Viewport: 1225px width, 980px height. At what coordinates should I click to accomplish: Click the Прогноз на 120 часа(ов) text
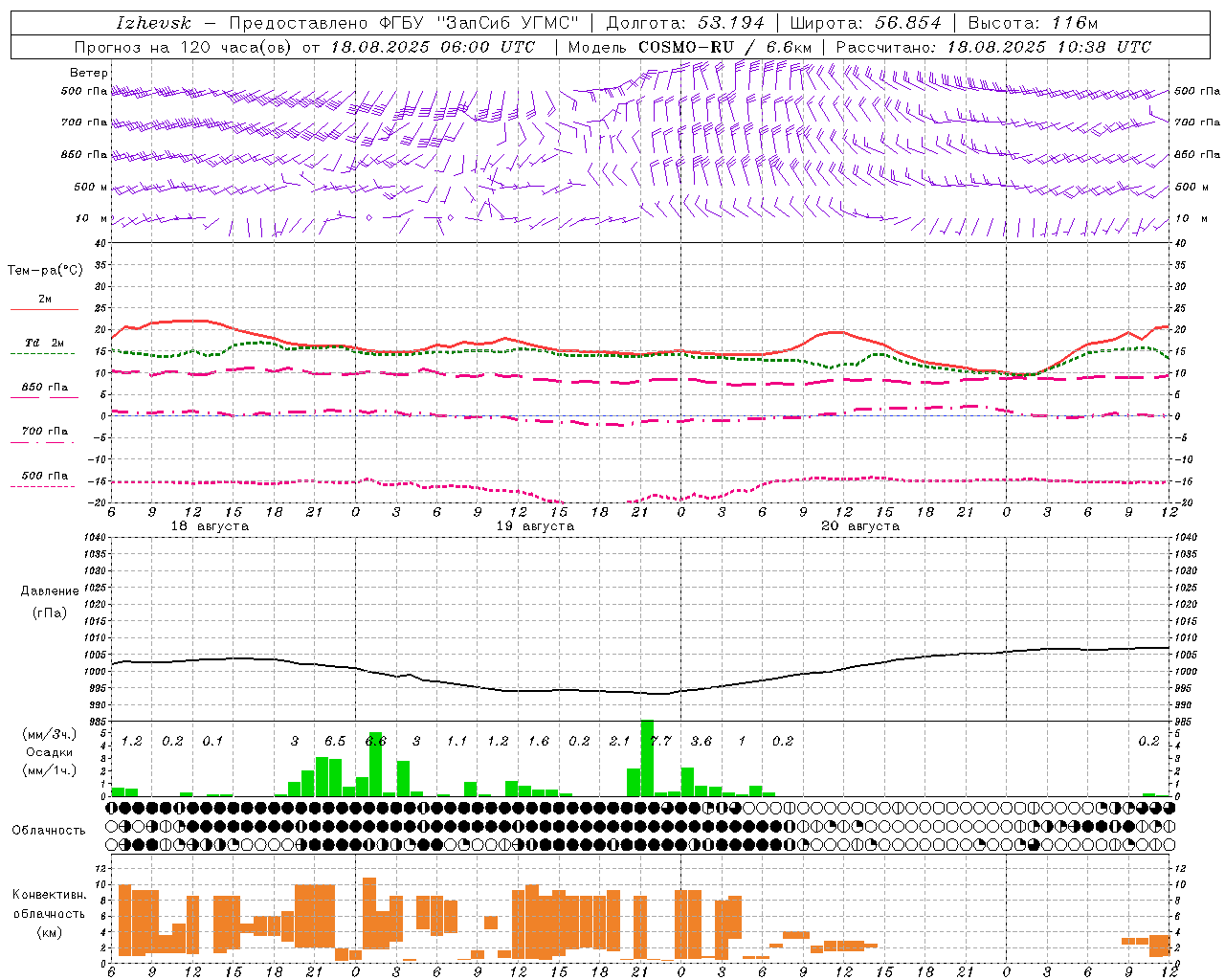[x=184, y=47]
